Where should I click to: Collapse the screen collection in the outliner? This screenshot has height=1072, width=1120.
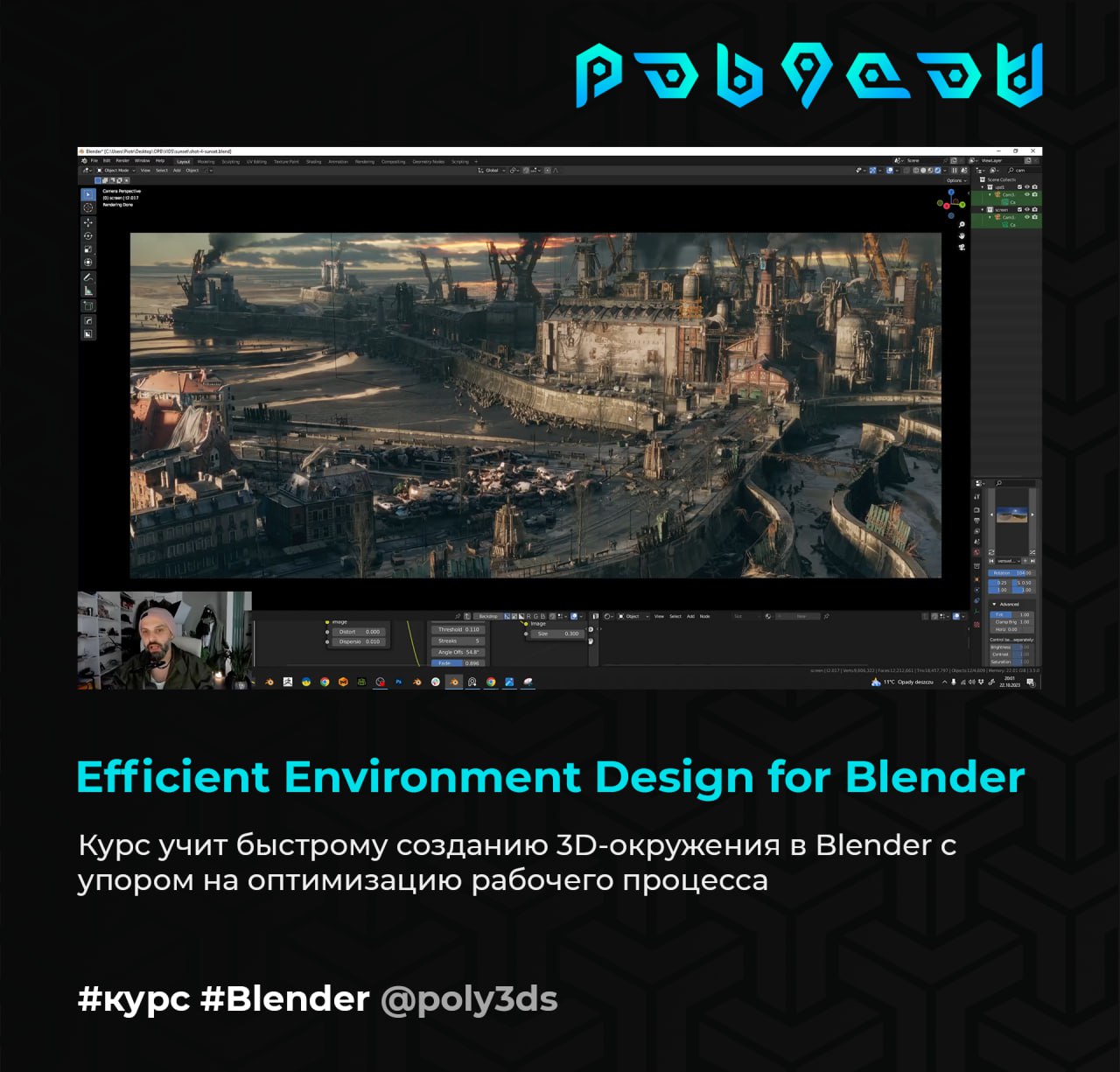coord(983,210)
